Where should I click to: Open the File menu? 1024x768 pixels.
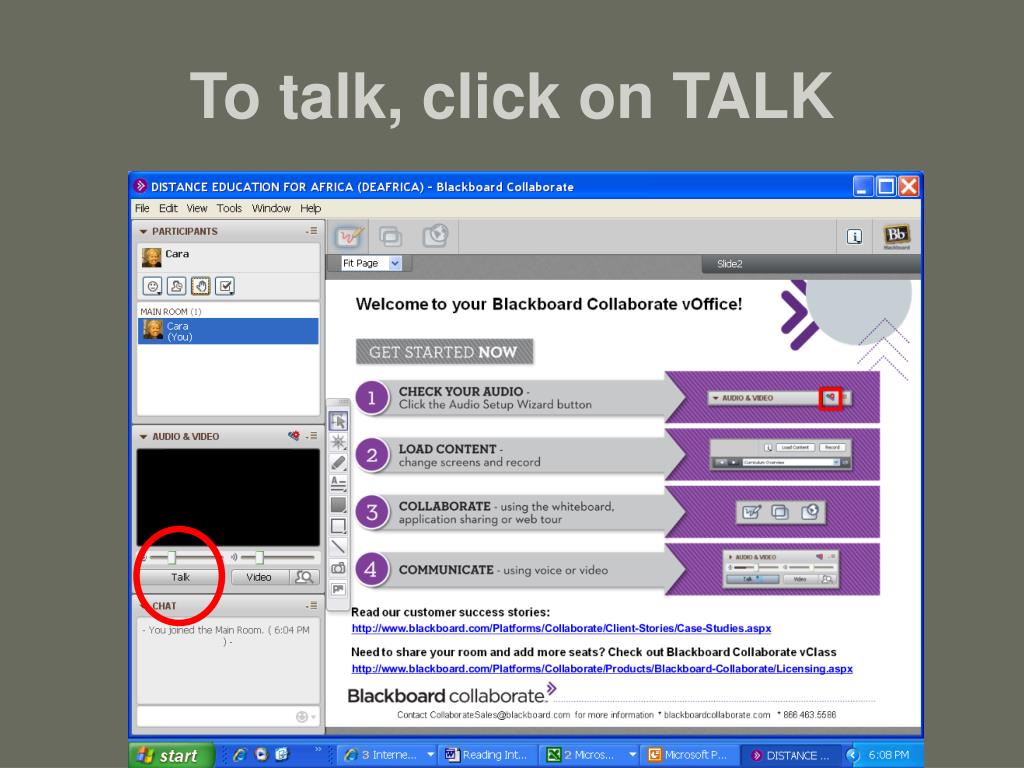[x=142, y=208]
